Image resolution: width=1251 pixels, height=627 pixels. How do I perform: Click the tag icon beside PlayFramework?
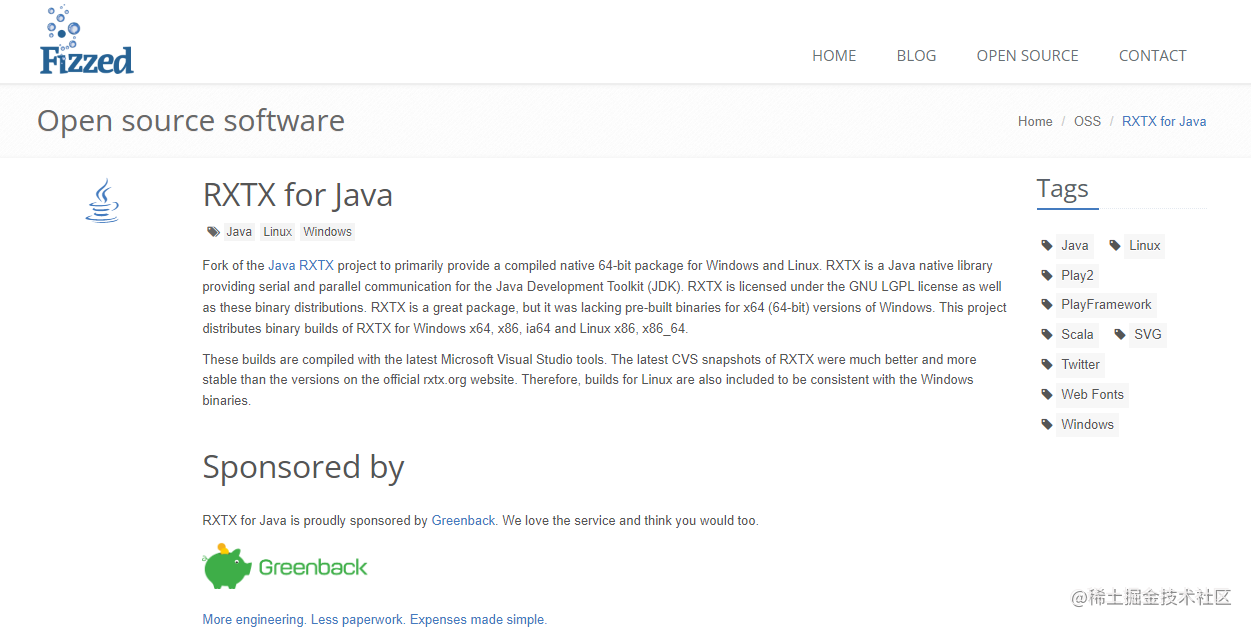pyautogui.click(x=1047, y=305)
